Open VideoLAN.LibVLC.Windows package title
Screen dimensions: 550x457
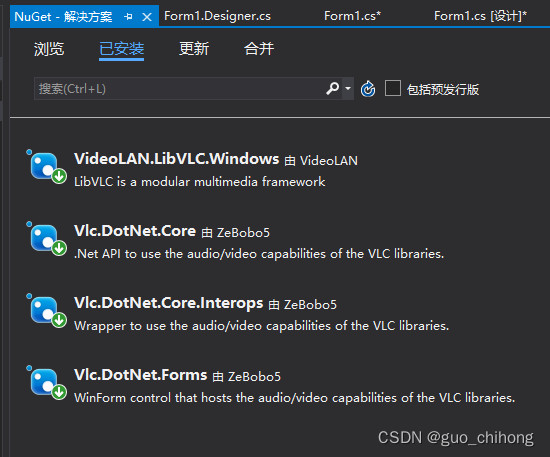click(176, 159)
